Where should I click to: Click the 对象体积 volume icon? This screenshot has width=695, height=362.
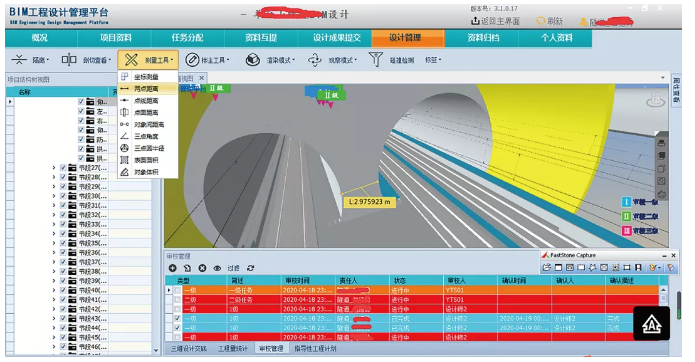tap(125, 172)
